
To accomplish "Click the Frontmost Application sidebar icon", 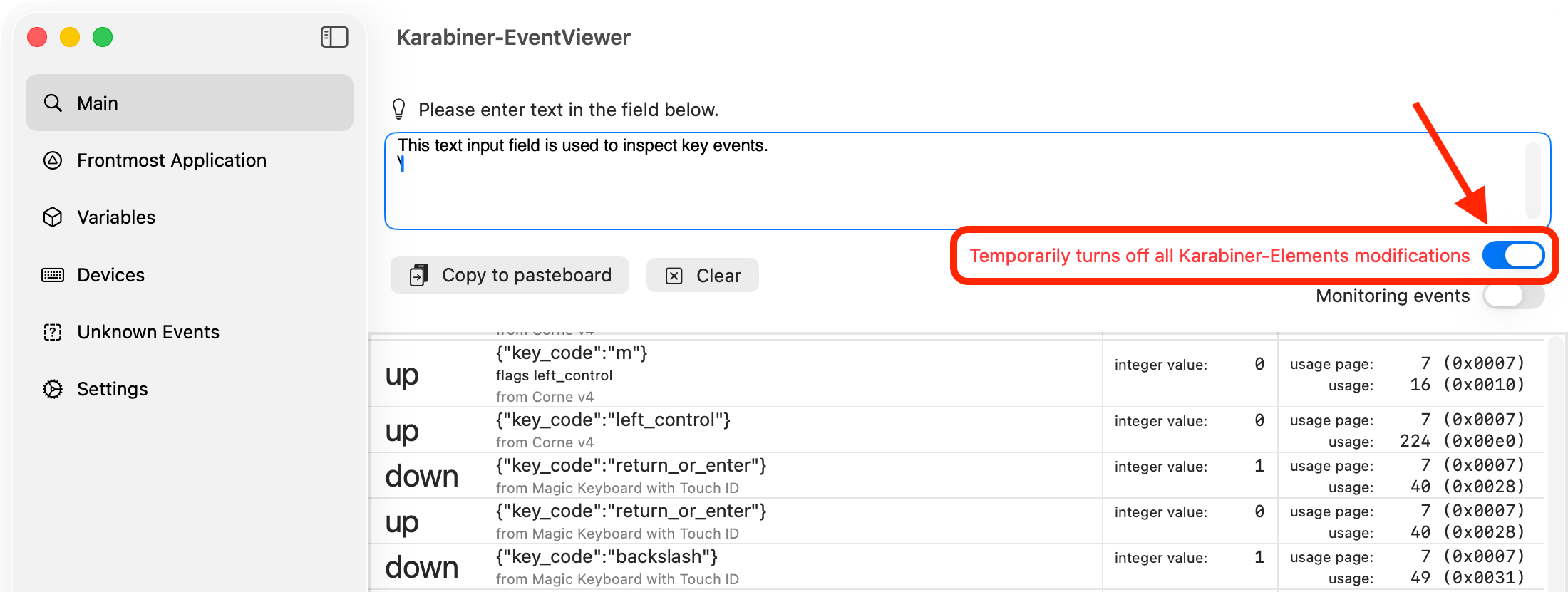I will tap(53, 160).
